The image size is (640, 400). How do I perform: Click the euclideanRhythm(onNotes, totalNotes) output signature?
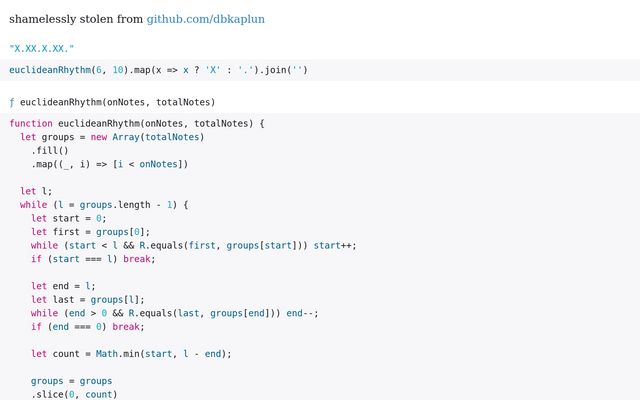(118, 101)
